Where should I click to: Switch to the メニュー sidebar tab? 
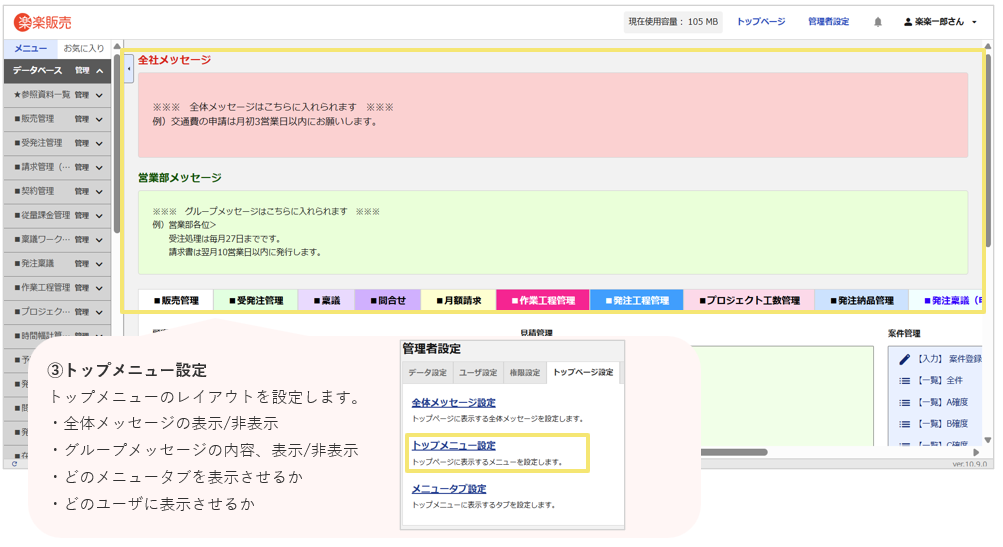click(31, 49)
